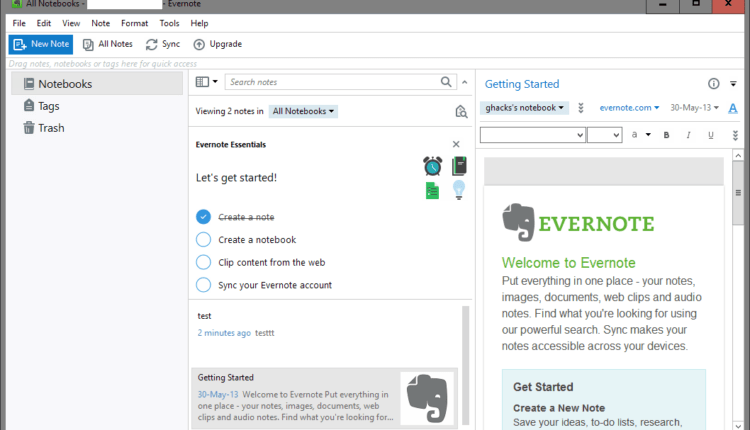Open the File menu

pos(19,23)
